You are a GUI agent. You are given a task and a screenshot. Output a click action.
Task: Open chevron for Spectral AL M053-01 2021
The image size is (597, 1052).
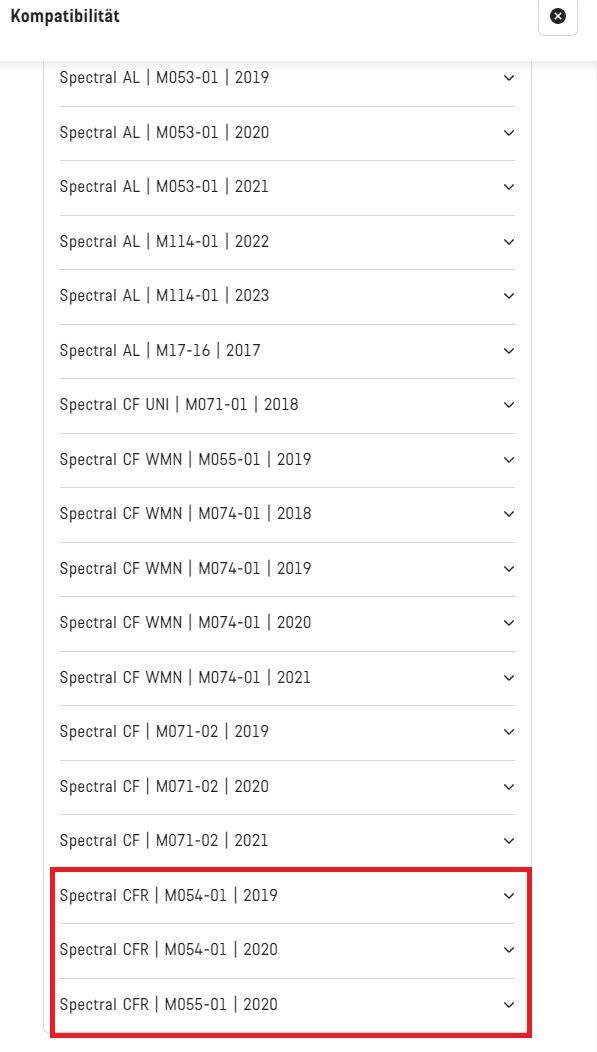509,187
